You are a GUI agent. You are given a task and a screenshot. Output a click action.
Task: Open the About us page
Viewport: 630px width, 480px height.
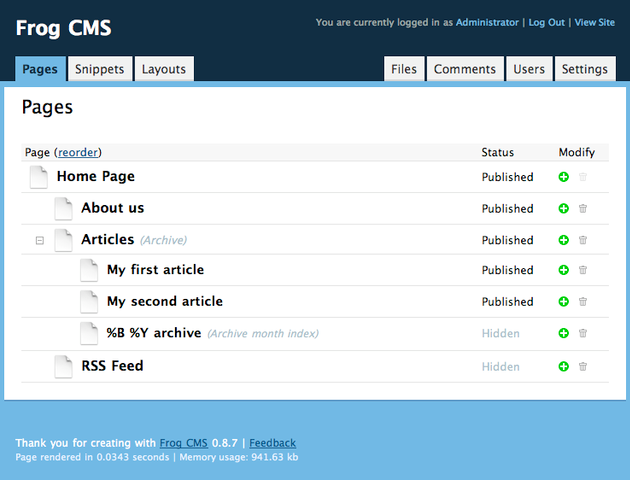point(112,208)
